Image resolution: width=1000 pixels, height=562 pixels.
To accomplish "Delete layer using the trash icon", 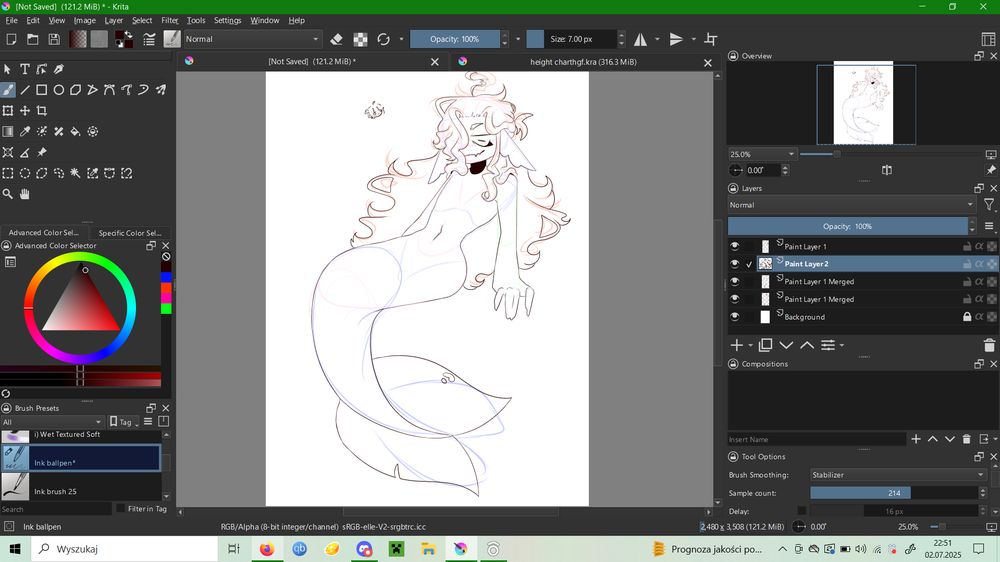I will pos(989,345).
